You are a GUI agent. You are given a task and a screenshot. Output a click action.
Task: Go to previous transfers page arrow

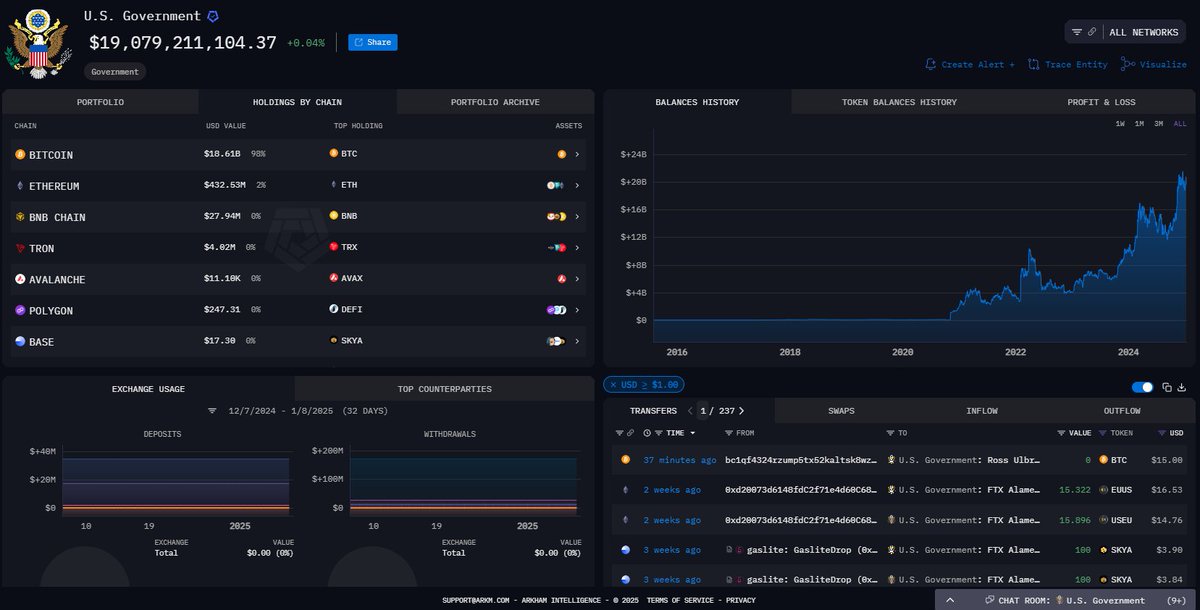(690, 411)
